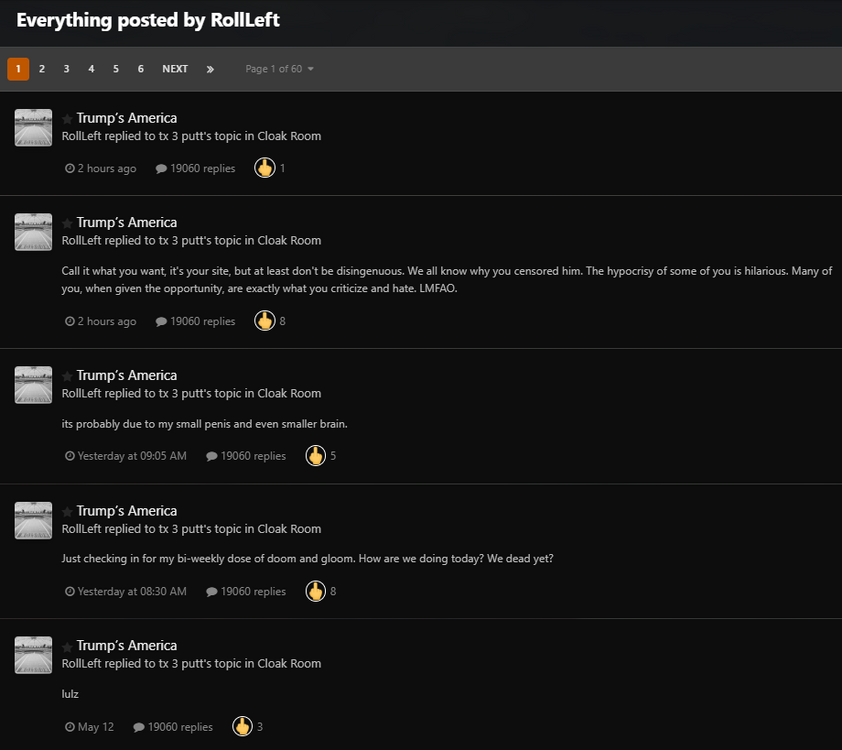Click the reaction emoji on the 'doom and gloom' post

[x=315, y=591]
